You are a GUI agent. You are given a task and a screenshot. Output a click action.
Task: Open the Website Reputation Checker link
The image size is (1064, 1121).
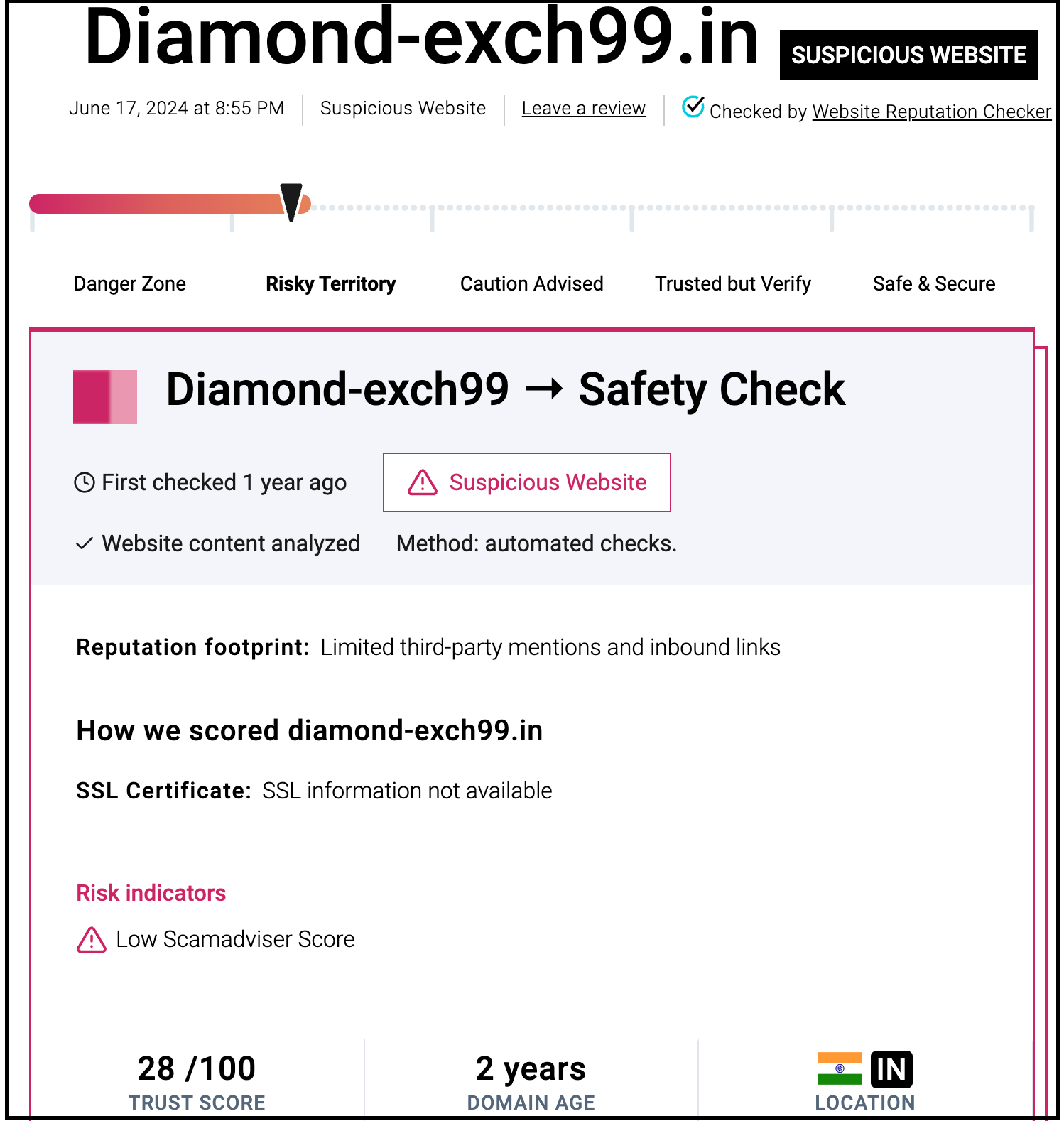pyautogui.click(x=932, y=112)
